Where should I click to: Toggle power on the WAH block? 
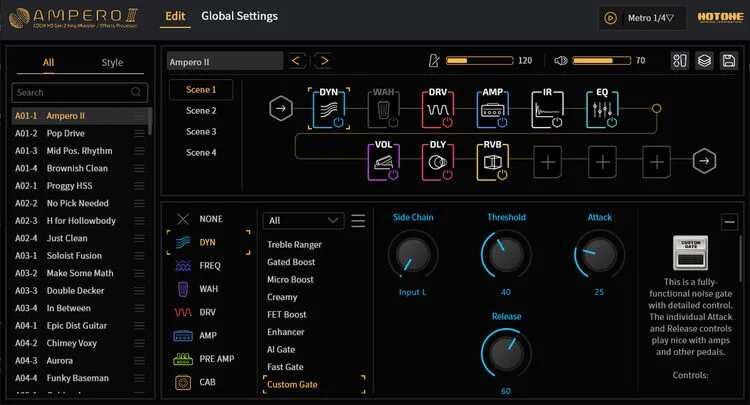(394, 122)
